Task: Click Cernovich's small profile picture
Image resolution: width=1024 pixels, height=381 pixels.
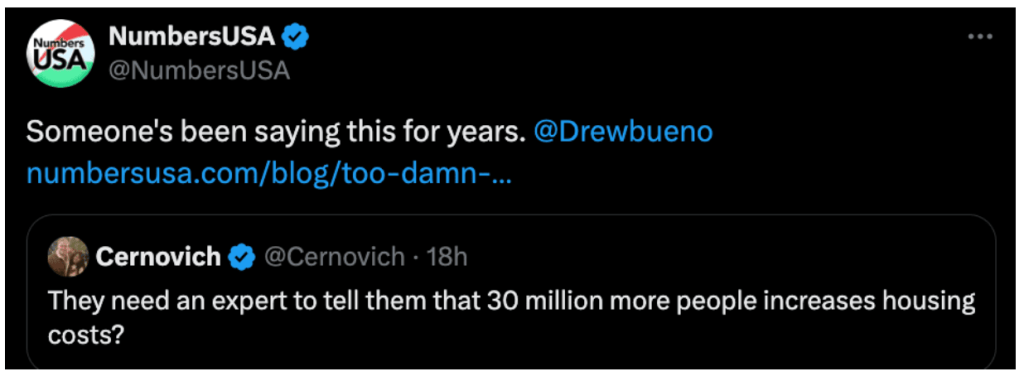Action: (68, 257)
